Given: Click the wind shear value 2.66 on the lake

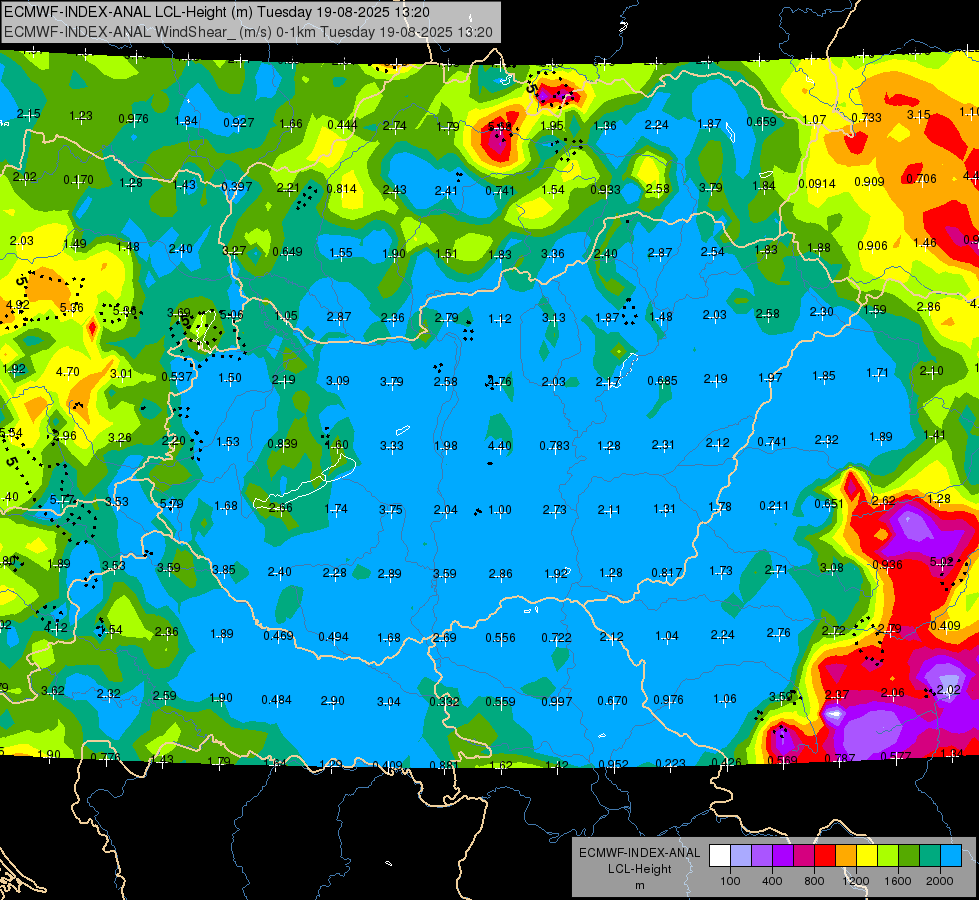Looking at the screenshot, I should 280,508.
